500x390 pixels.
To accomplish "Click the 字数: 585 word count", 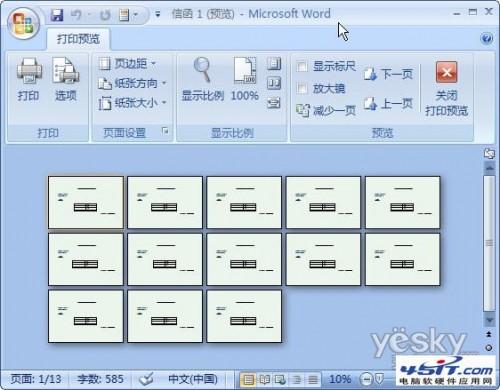I will tap(100, 379).
